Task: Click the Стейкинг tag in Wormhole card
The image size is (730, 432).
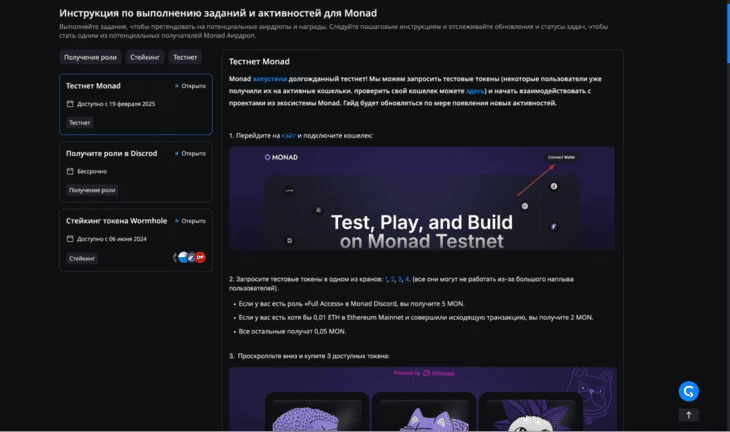Action: tap(82, 258)
